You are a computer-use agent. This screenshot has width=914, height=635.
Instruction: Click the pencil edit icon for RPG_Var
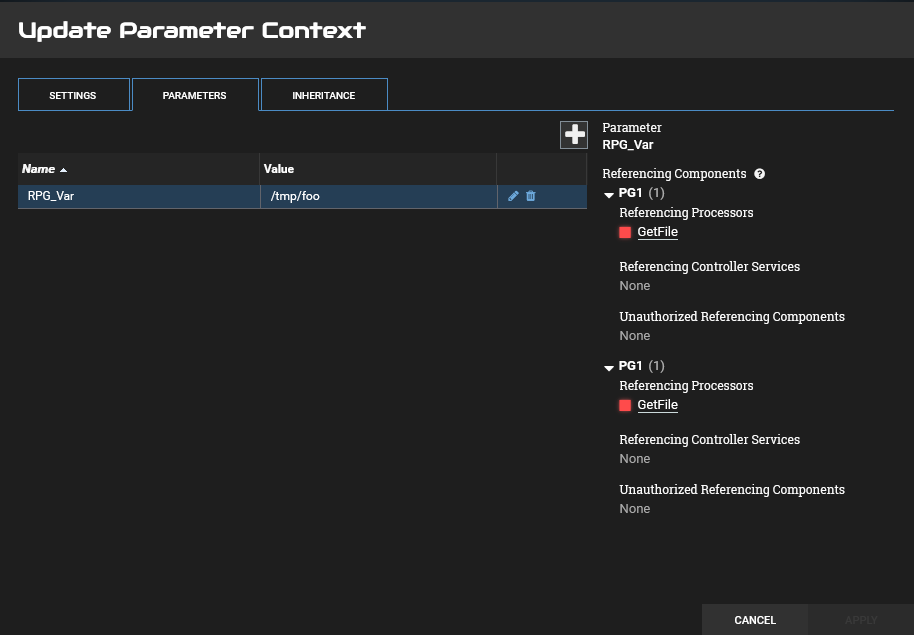coord(513,196)
